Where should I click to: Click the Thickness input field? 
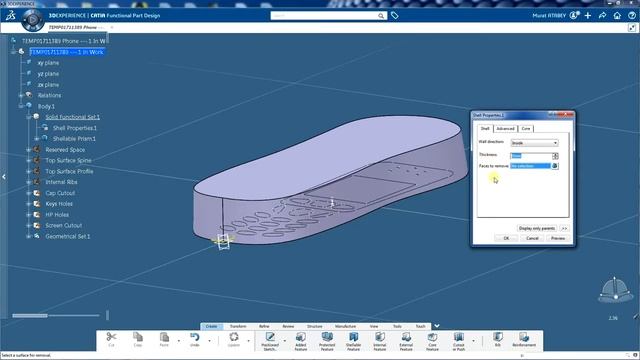(531, 156)
